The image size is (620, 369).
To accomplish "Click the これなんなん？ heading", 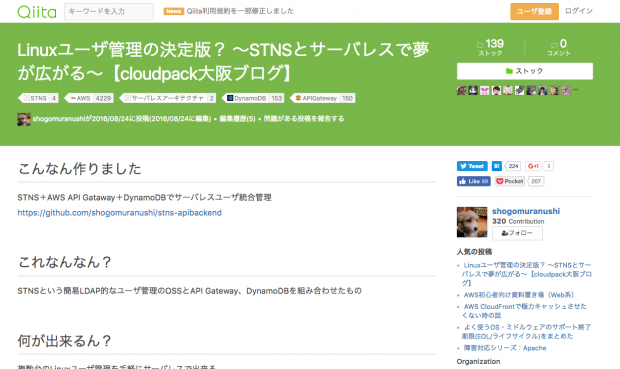I will click(x=65, y=262).
